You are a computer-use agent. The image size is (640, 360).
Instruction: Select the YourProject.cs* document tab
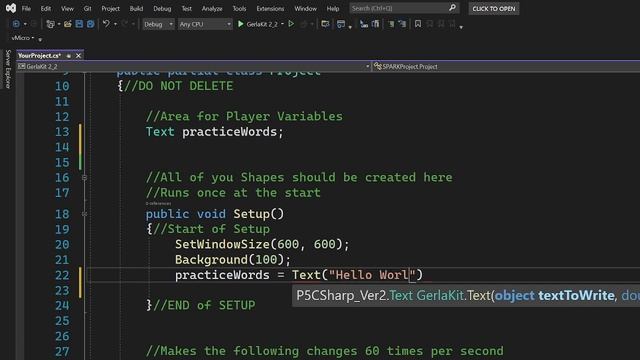pos(39,56)
